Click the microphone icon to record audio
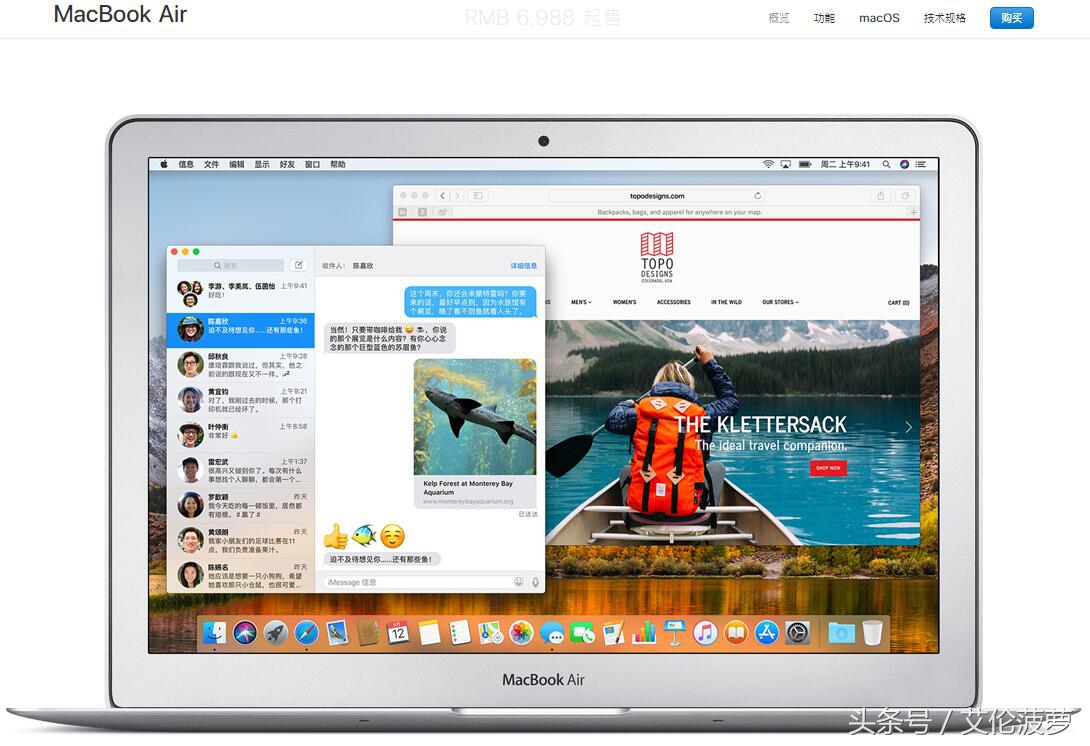This screenshot has width=1090, height=746. pos(536,581)
